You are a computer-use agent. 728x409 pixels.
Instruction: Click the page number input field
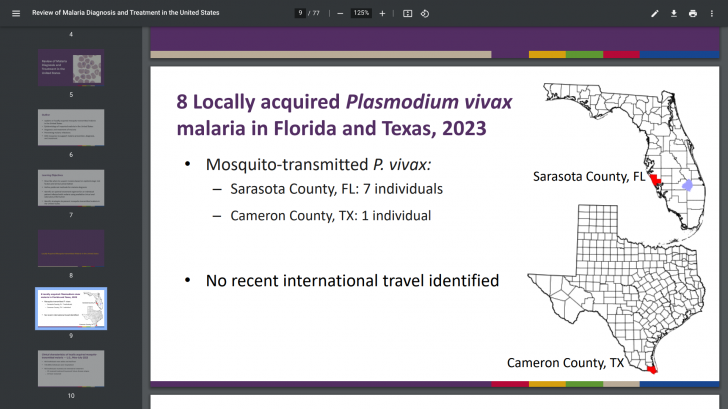pyautogui.click(x=301, y=13)
